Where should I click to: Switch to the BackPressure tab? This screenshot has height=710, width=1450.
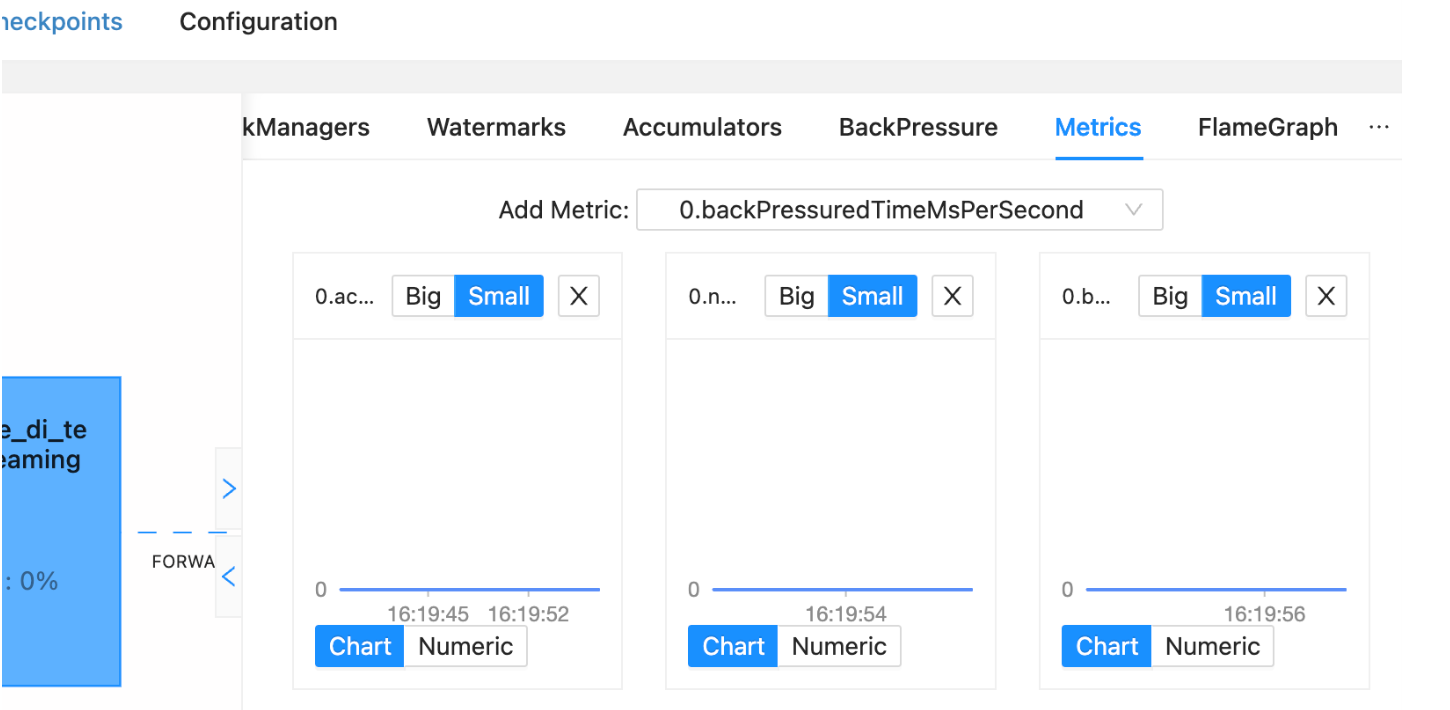click(918, 128)
